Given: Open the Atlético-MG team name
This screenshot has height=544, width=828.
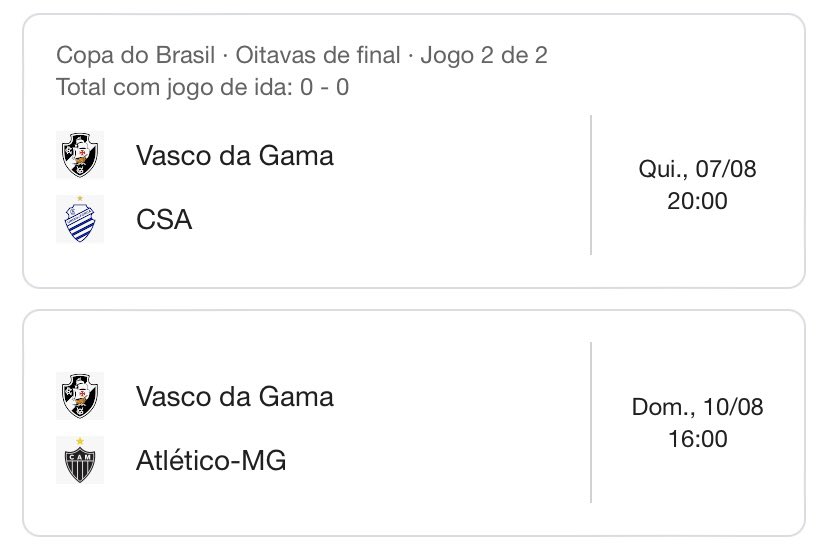Looking at the screenshot, I should pos(211,461).
